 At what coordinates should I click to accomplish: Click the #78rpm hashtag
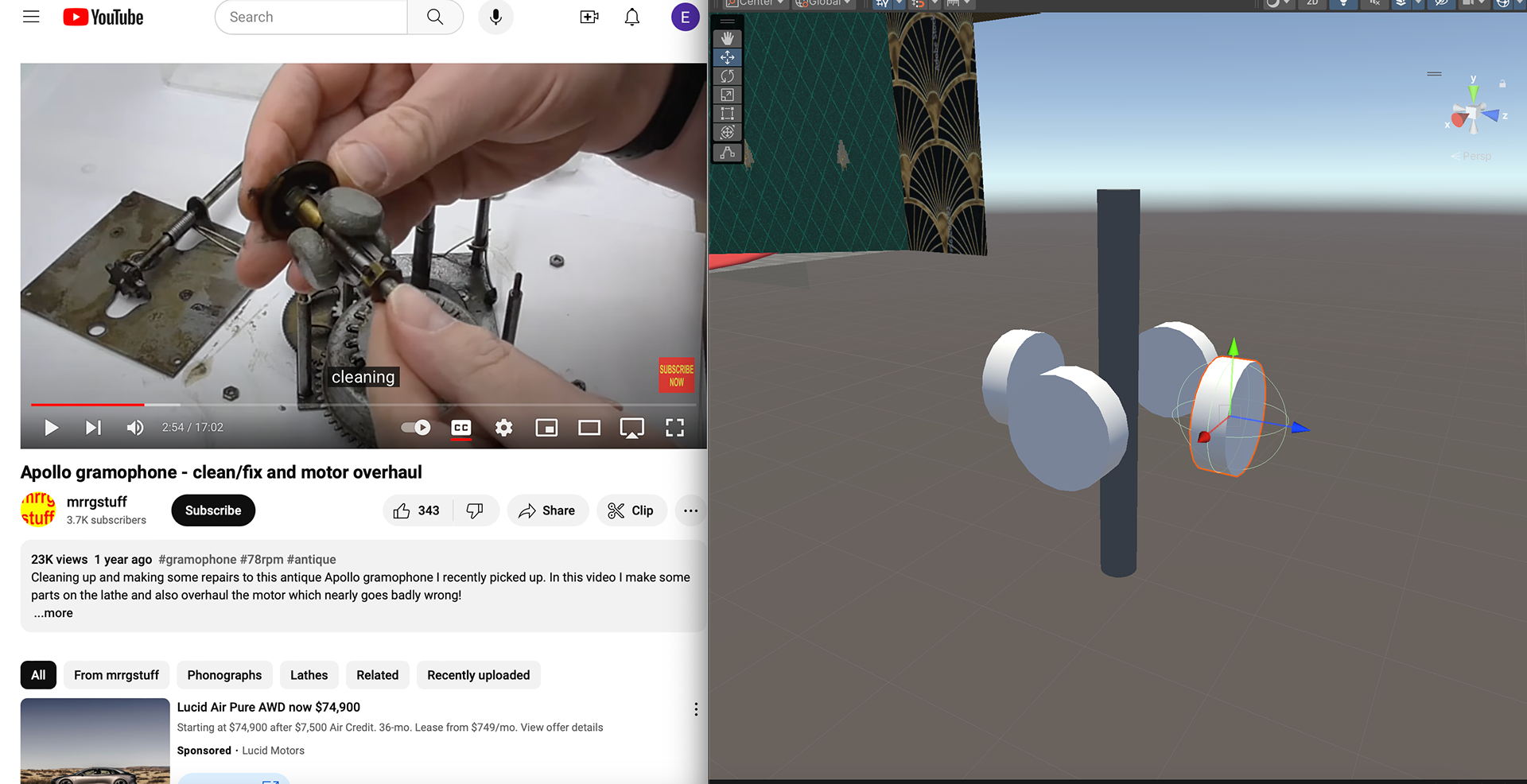pyautogui.click(x=262, y=560)
